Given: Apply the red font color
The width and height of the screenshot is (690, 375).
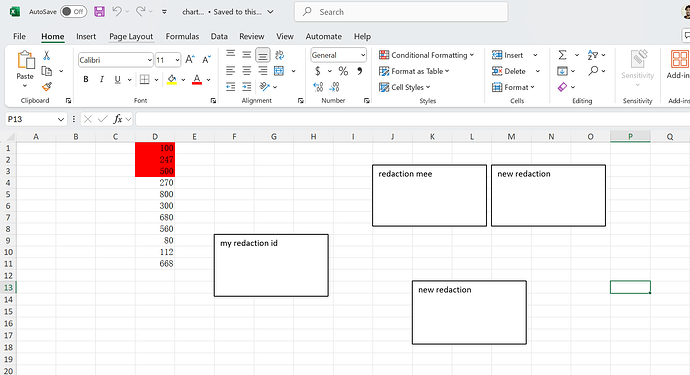Looking at the screenshot, I should pyautogui.click(x=197, y=79).
